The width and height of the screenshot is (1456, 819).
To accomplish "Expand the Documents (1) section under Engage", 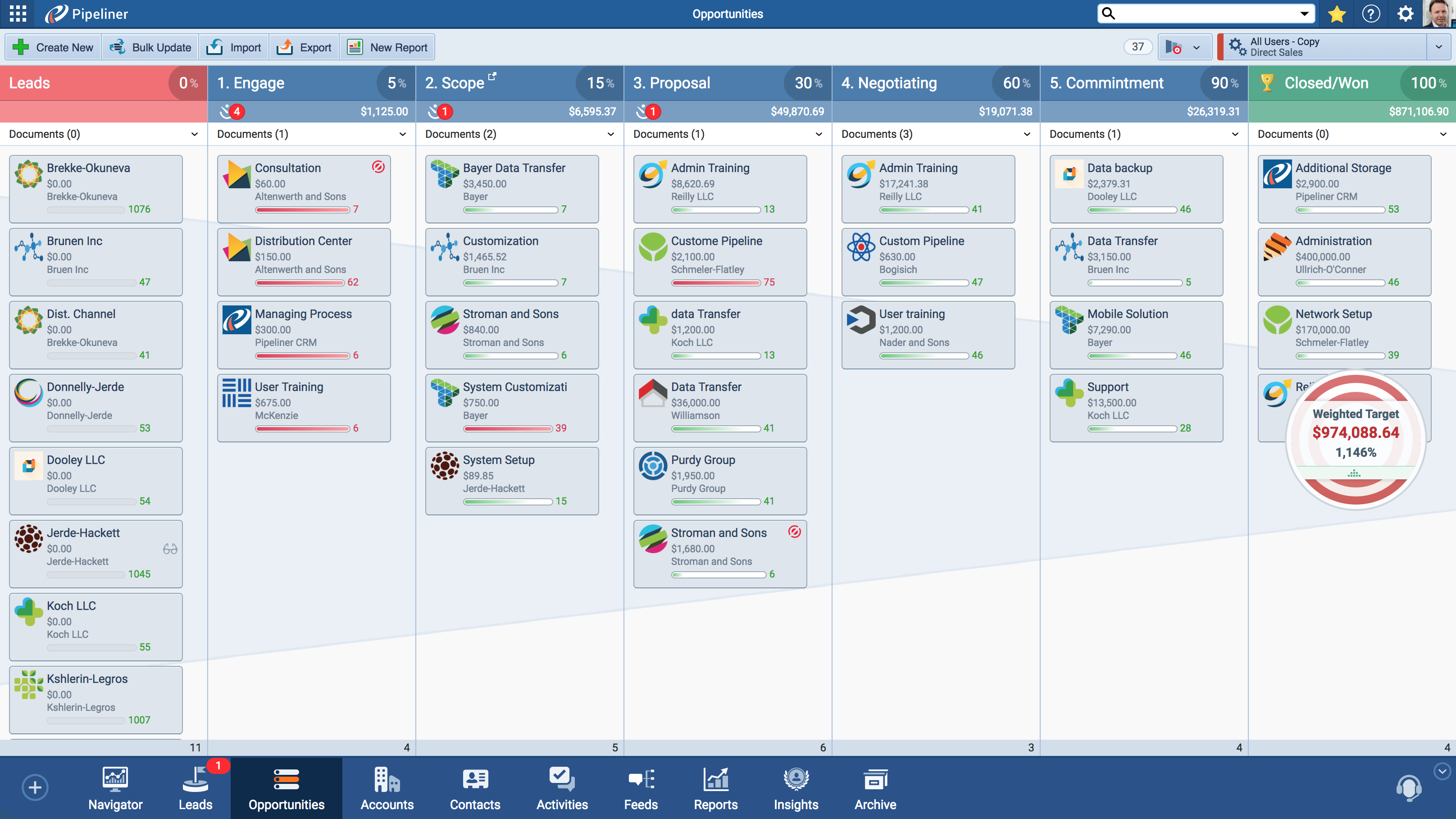I will click(402, 134).
